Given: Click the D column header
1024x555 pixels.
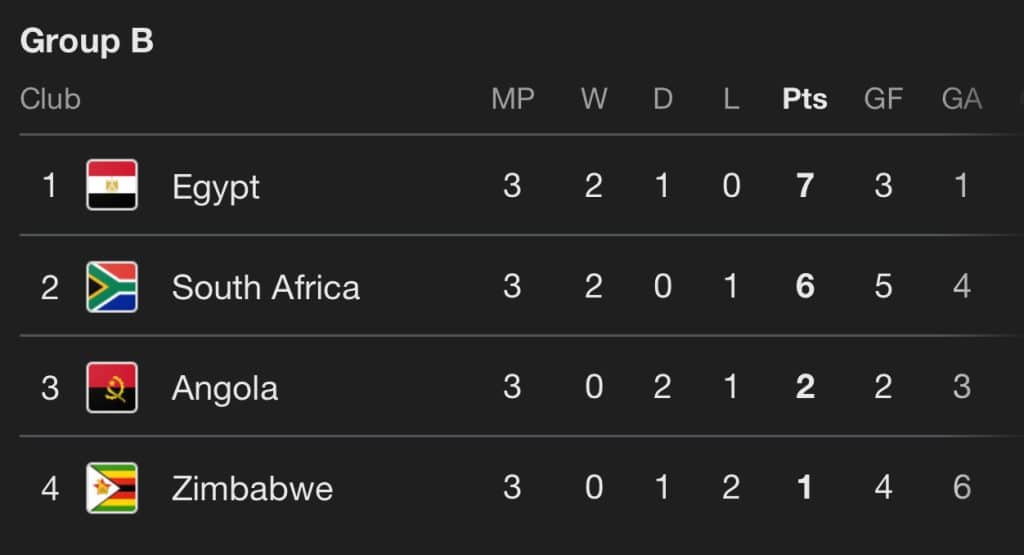Looking at the screenshot, I should coord(662,99).
